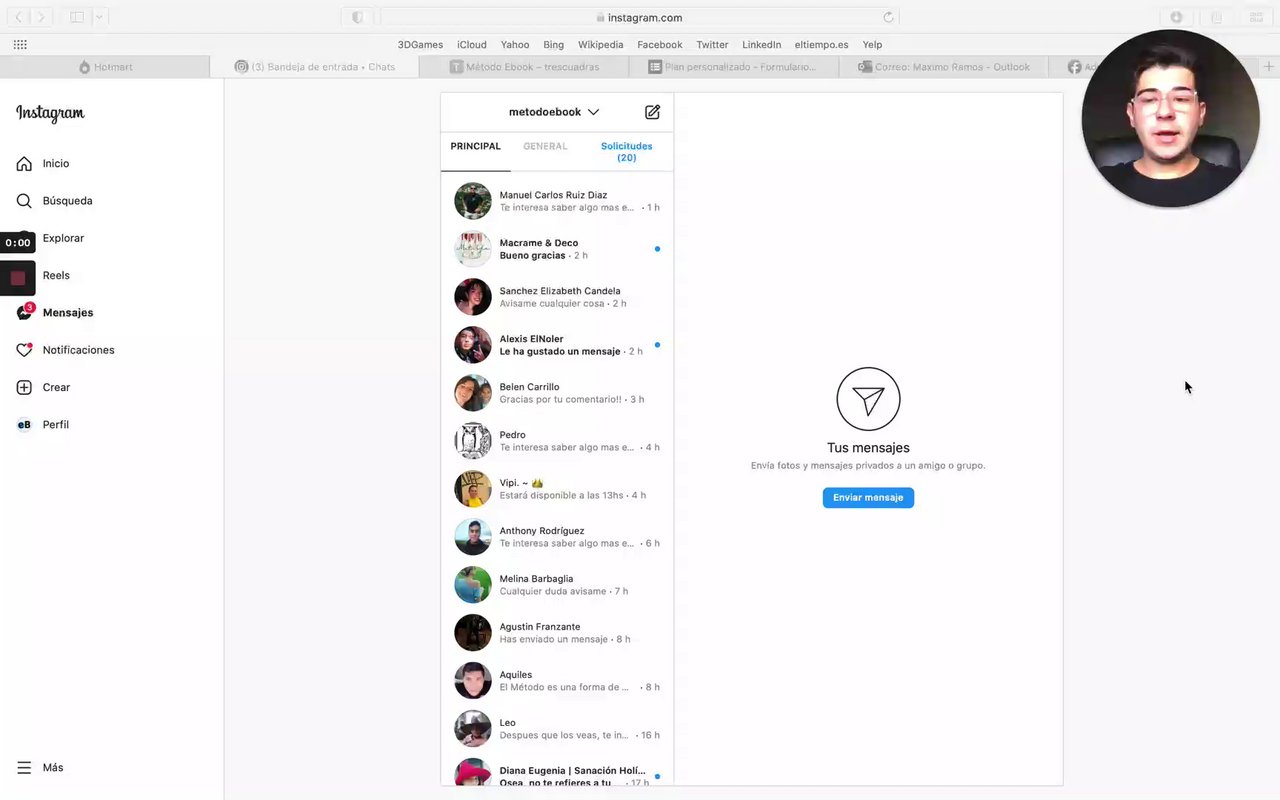Viewport: 1280px width, 800px height.
Task: Open Bing bookmark
Action: click(x=554, y=45)
